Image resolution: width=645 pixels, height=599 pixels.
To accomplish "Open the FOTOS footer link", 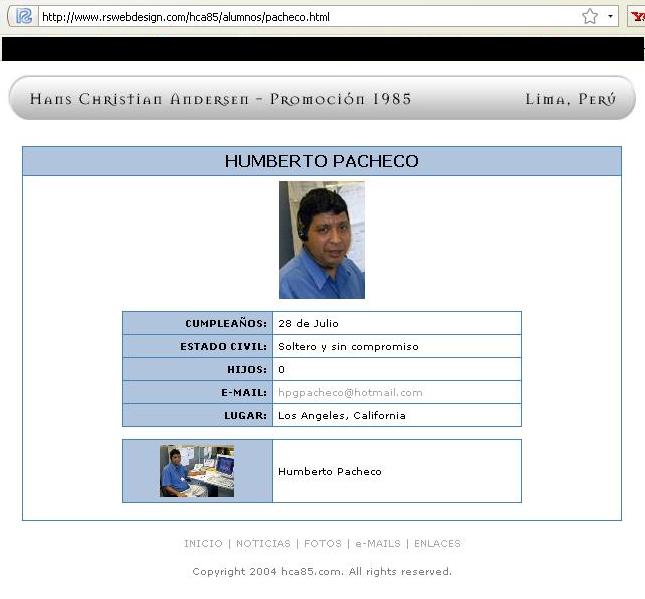I will pyautogui.click(x=323, y=543).
